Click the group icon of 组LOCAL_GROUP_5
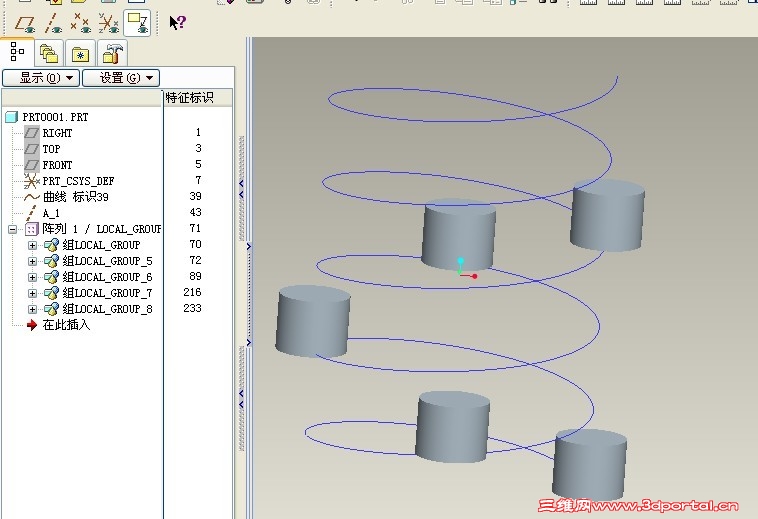The image size is (758, 519). point(51,261)
